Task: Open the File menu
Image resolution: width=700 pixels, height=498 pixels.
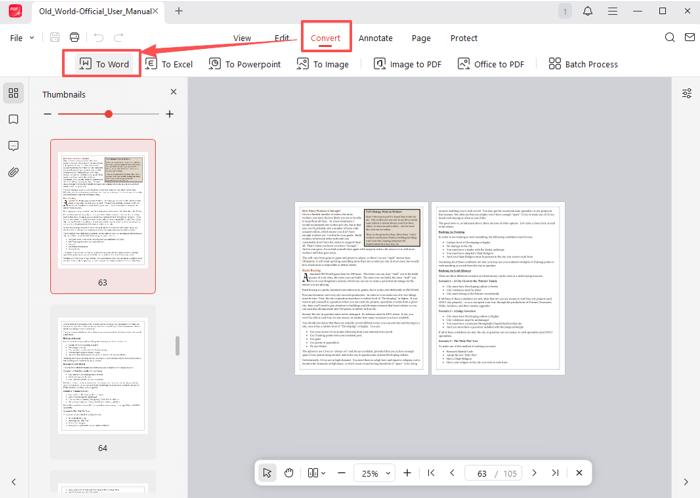Action: pyautogui.click(x=21, y=38)
